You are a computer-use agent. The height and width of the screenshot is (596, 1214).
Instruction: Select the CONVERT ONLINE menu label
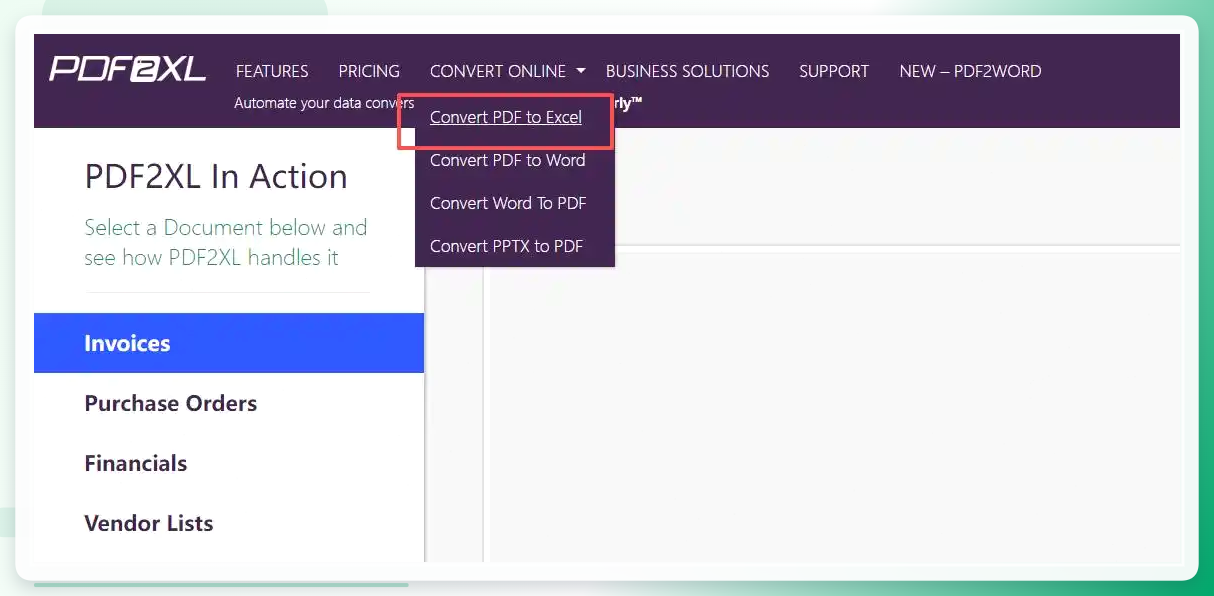pos(498,71)
